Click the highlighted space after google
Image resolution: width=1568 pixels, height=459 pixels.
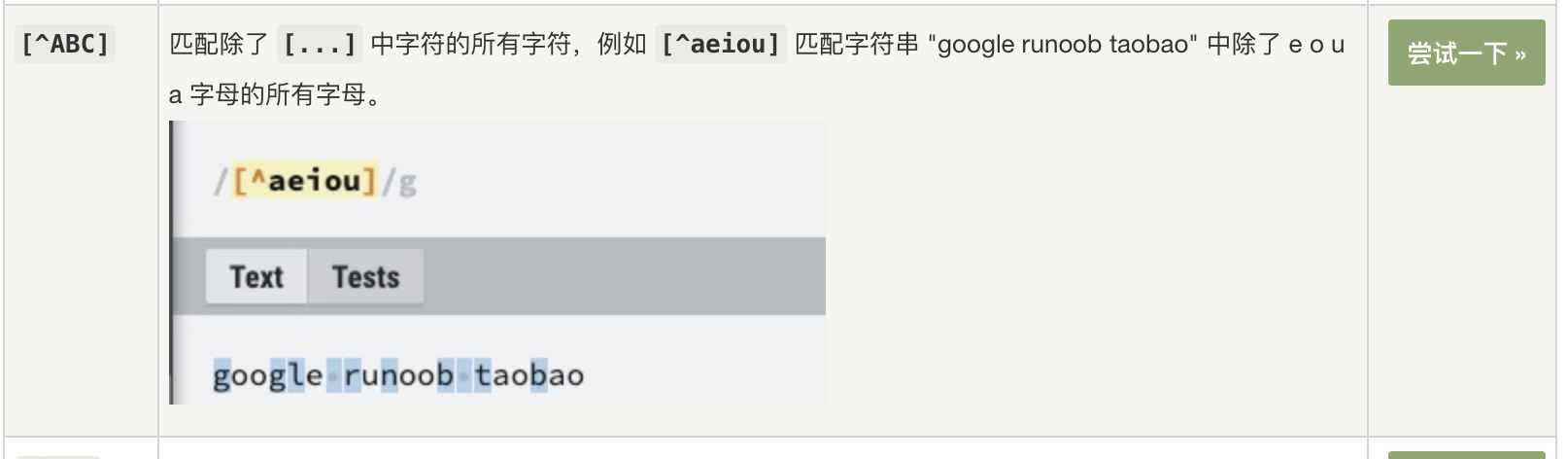[x=333, y=375]
